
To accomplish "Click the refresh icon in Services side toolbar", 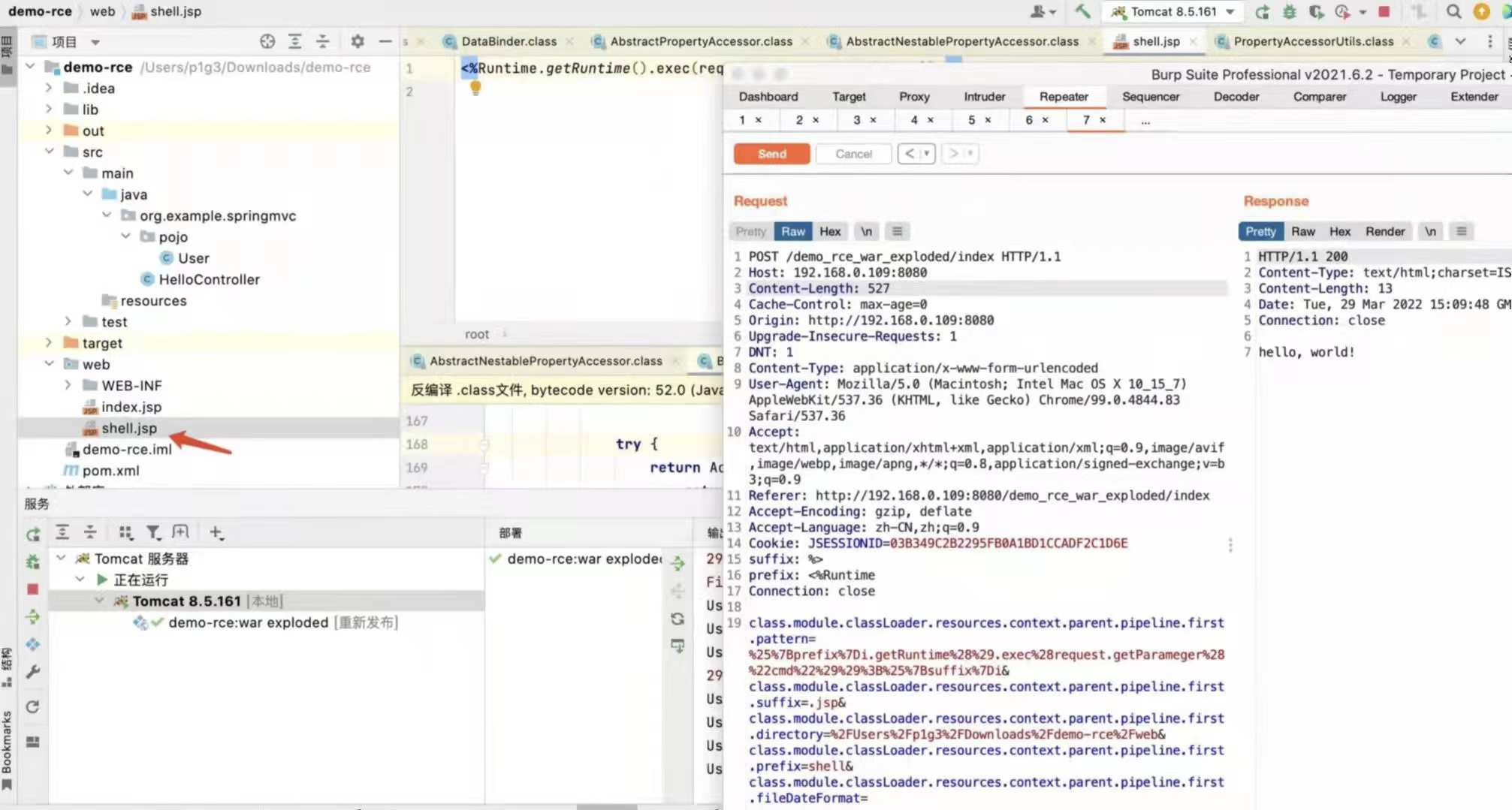I will pyautogui.click(x=32, y=706).
